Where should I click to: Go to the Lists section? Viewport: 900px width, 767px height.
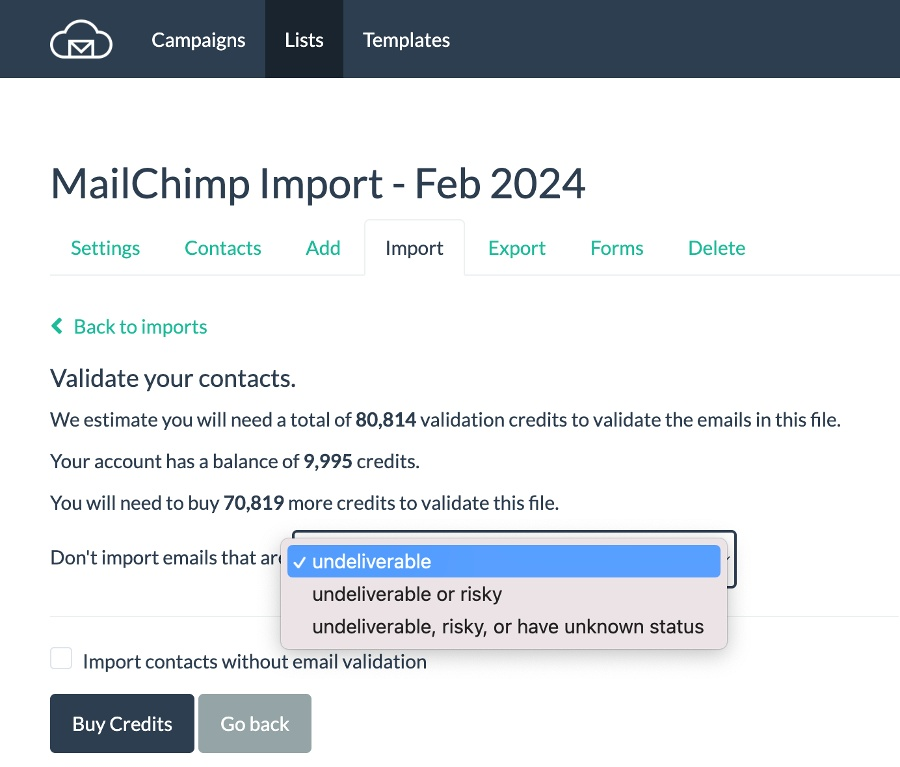click(304, 40)
